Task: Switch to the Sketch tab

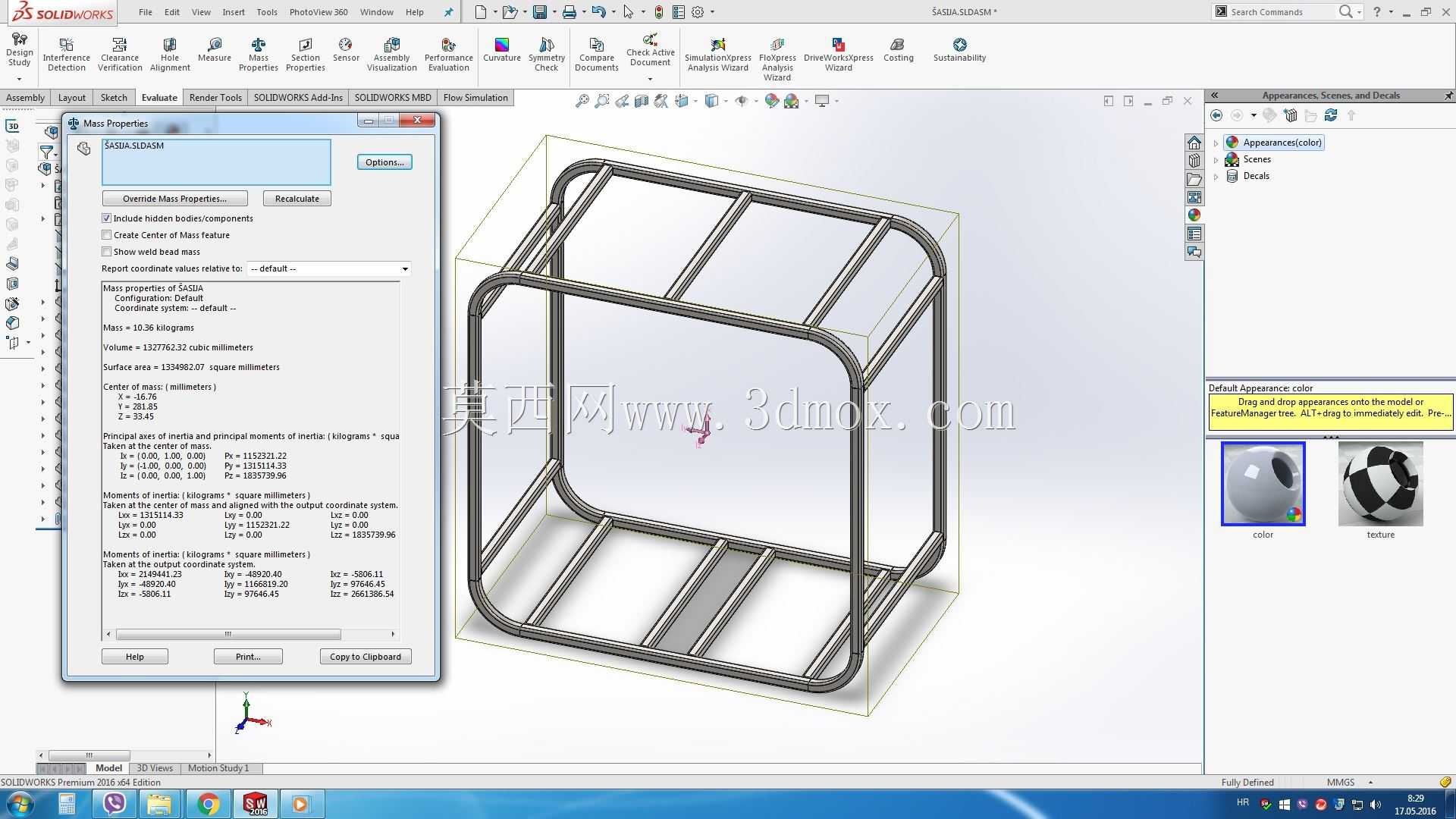Action: (114, 98)
